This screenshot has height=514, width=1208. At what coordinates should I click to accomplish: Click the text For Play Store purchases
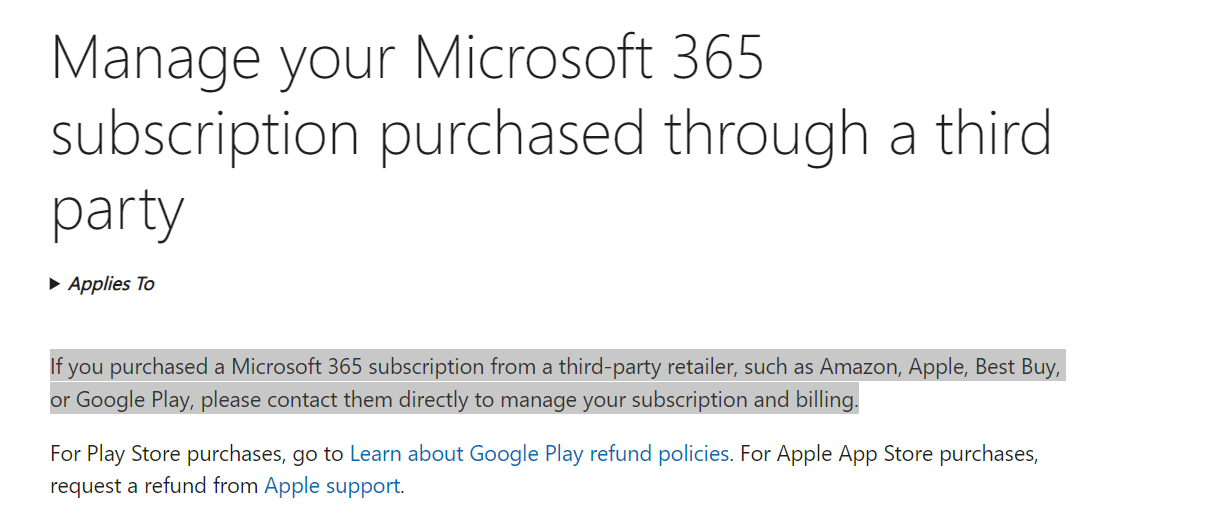[x=166, y=454]
